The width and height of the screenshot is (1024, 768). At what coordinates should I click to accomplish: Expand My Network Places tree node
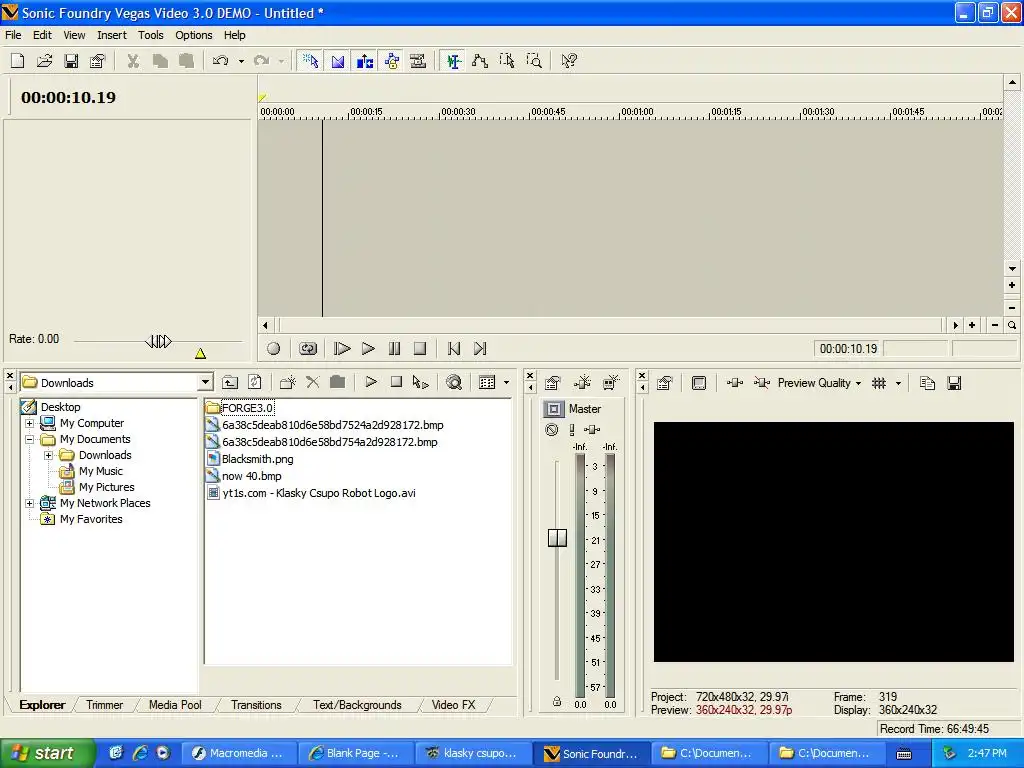29,504
